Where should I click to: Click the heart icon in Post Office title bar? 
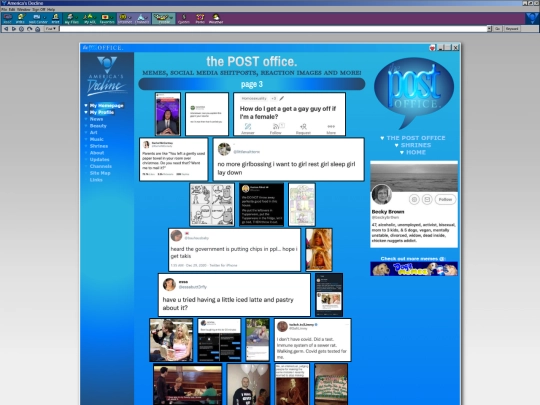coord(433,48)
